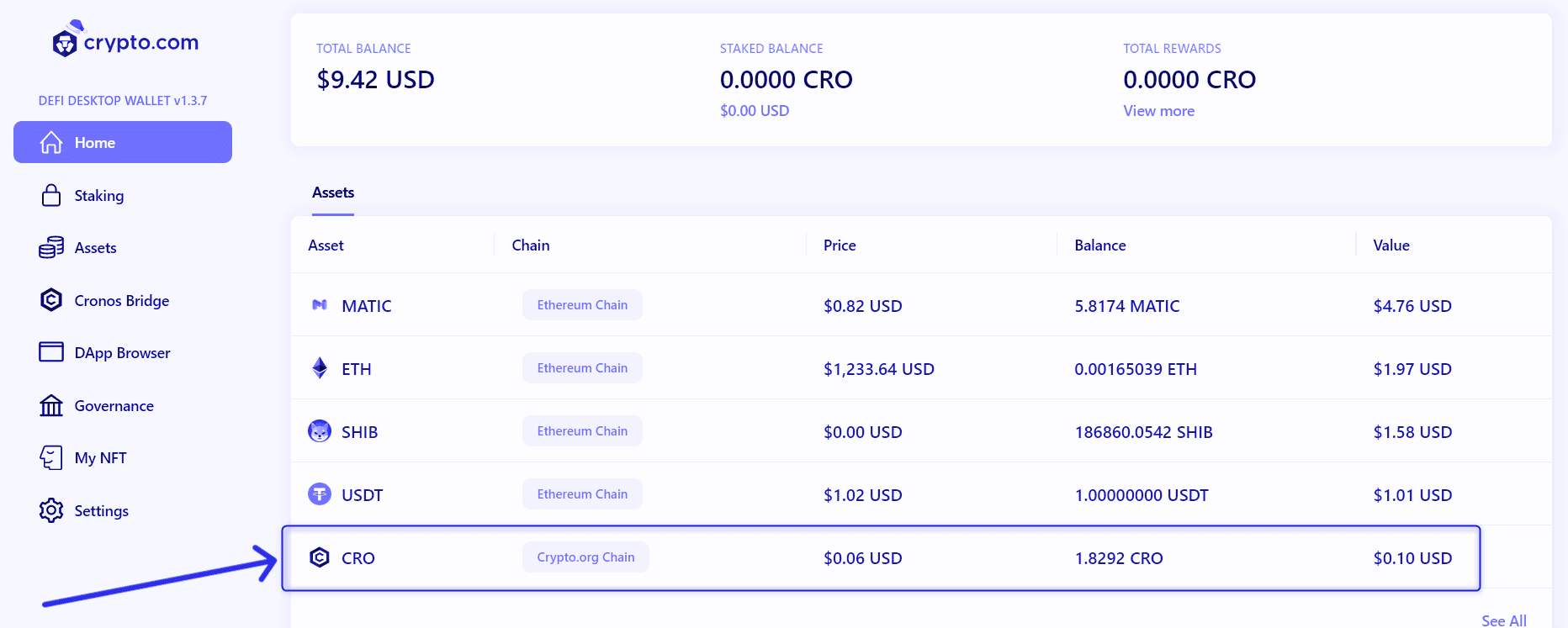The image size is (1568, 628).
Task: Select the USDT token icon
Action: pos(320,494)
